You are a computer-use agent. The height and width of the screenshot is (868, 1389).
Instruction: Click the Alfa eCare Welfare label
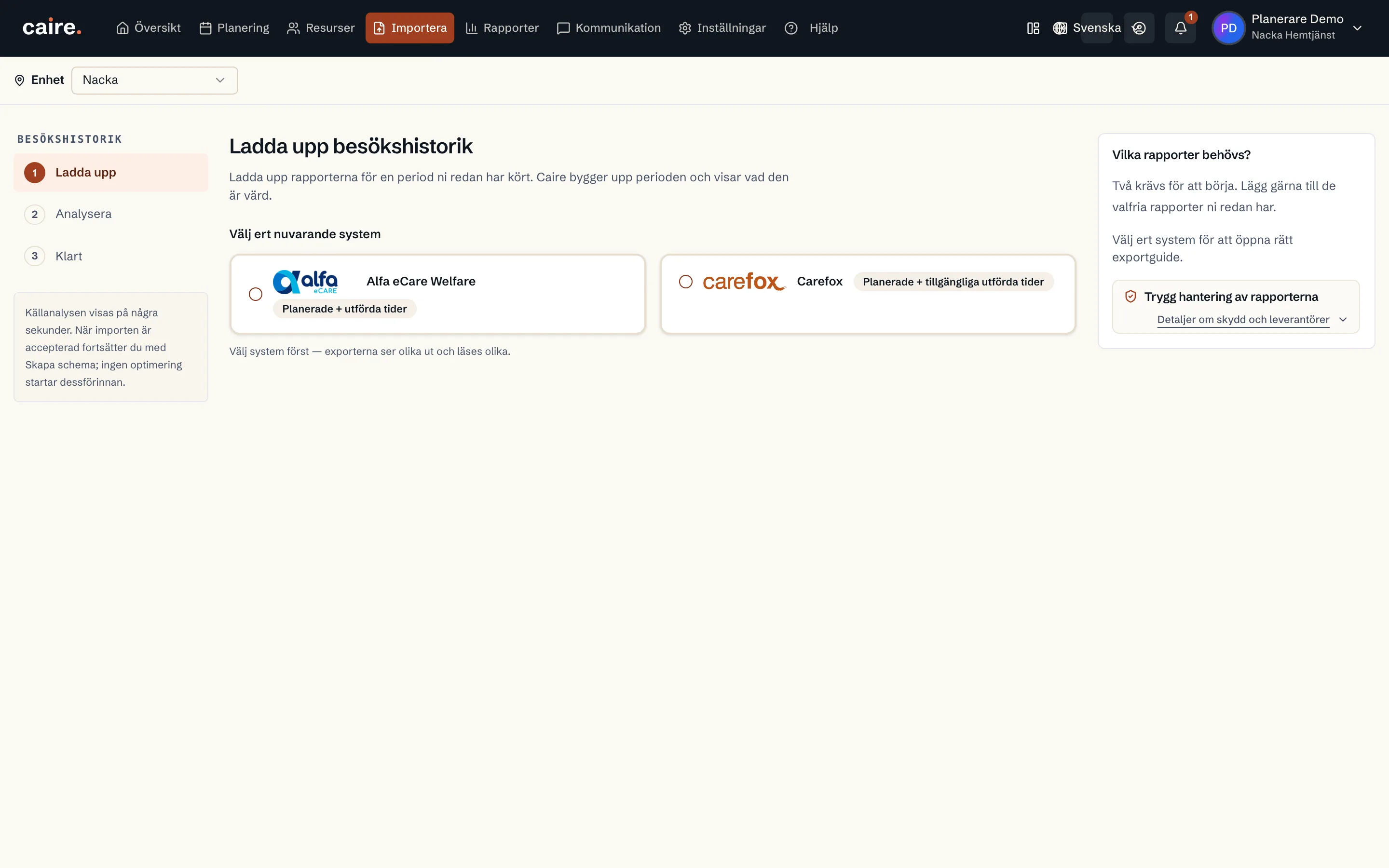pos(422,281)
